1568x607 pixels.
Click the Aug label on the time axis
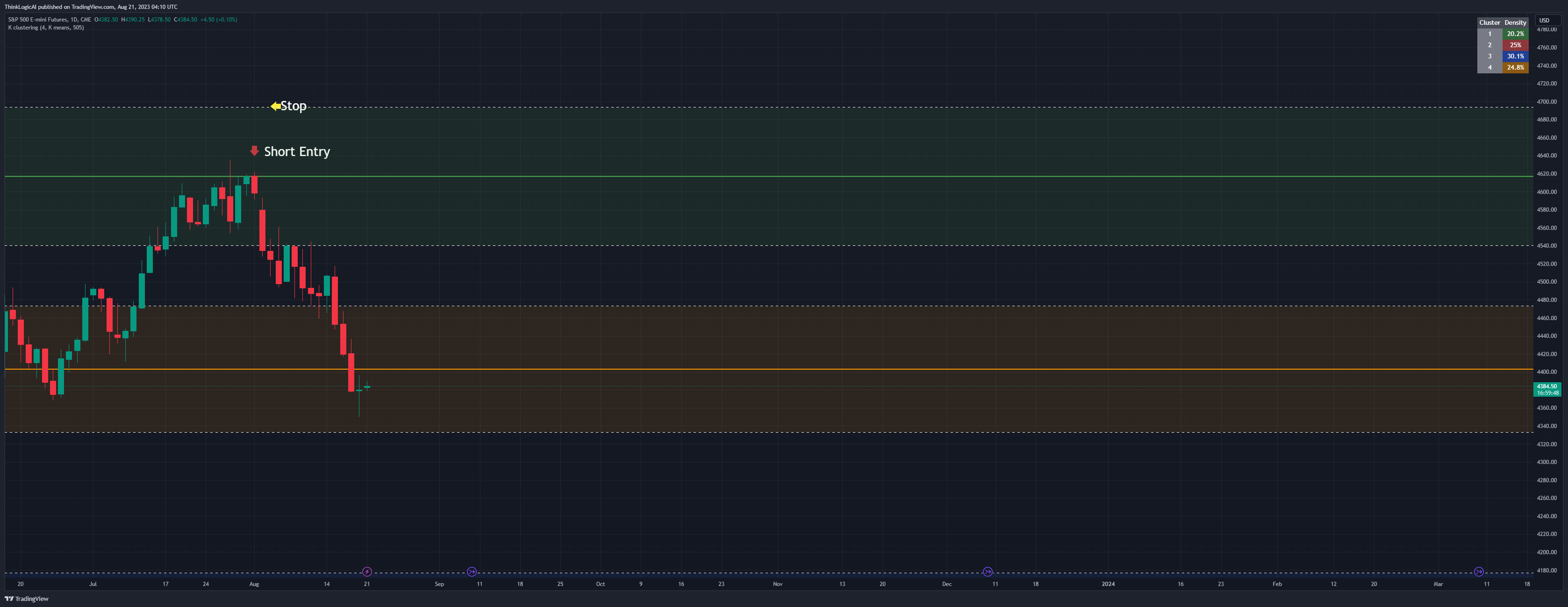pyautogui.click(x=254, y=584)
